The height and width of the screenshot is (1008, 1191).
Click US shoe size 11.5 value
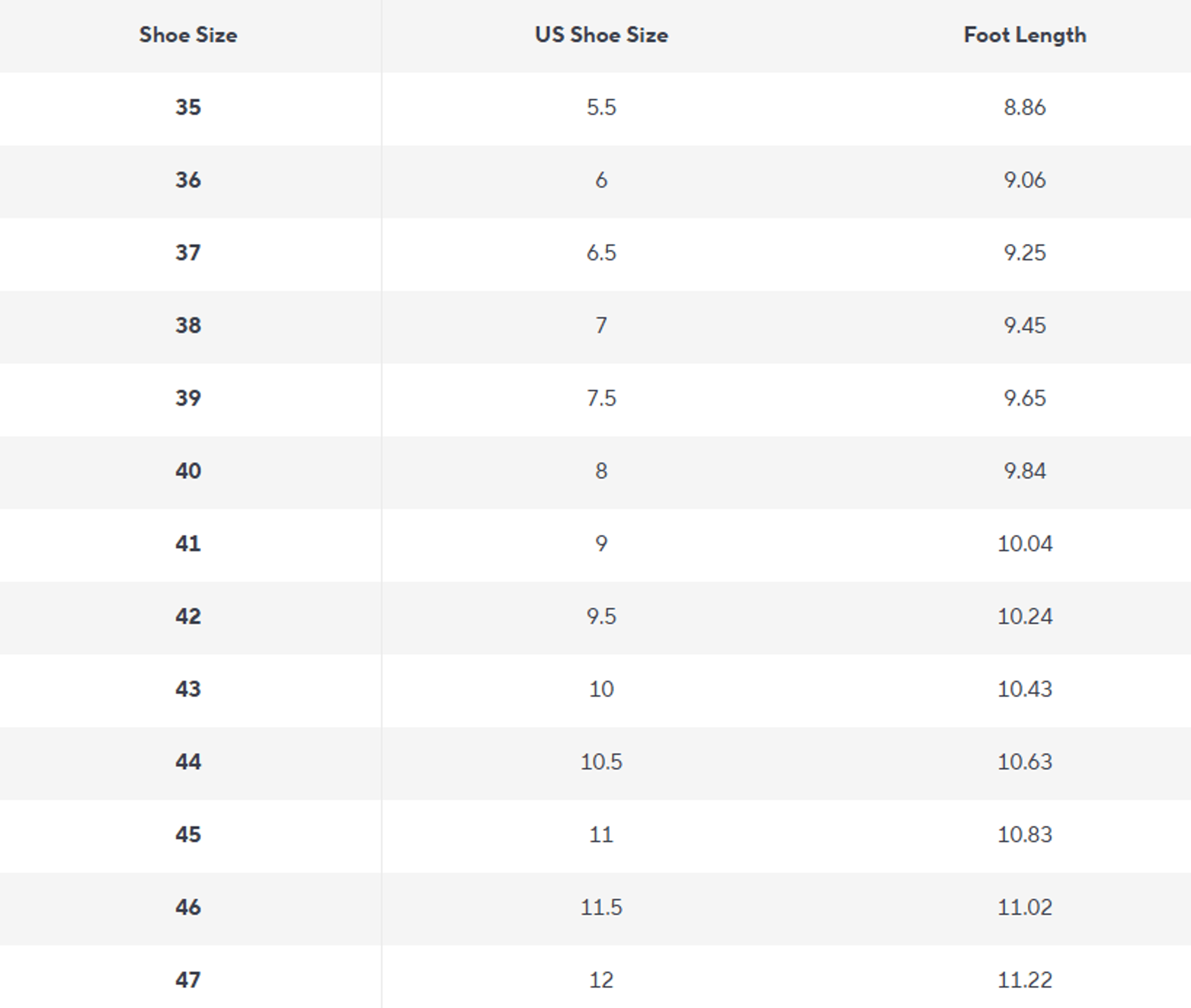click(601, 907)
